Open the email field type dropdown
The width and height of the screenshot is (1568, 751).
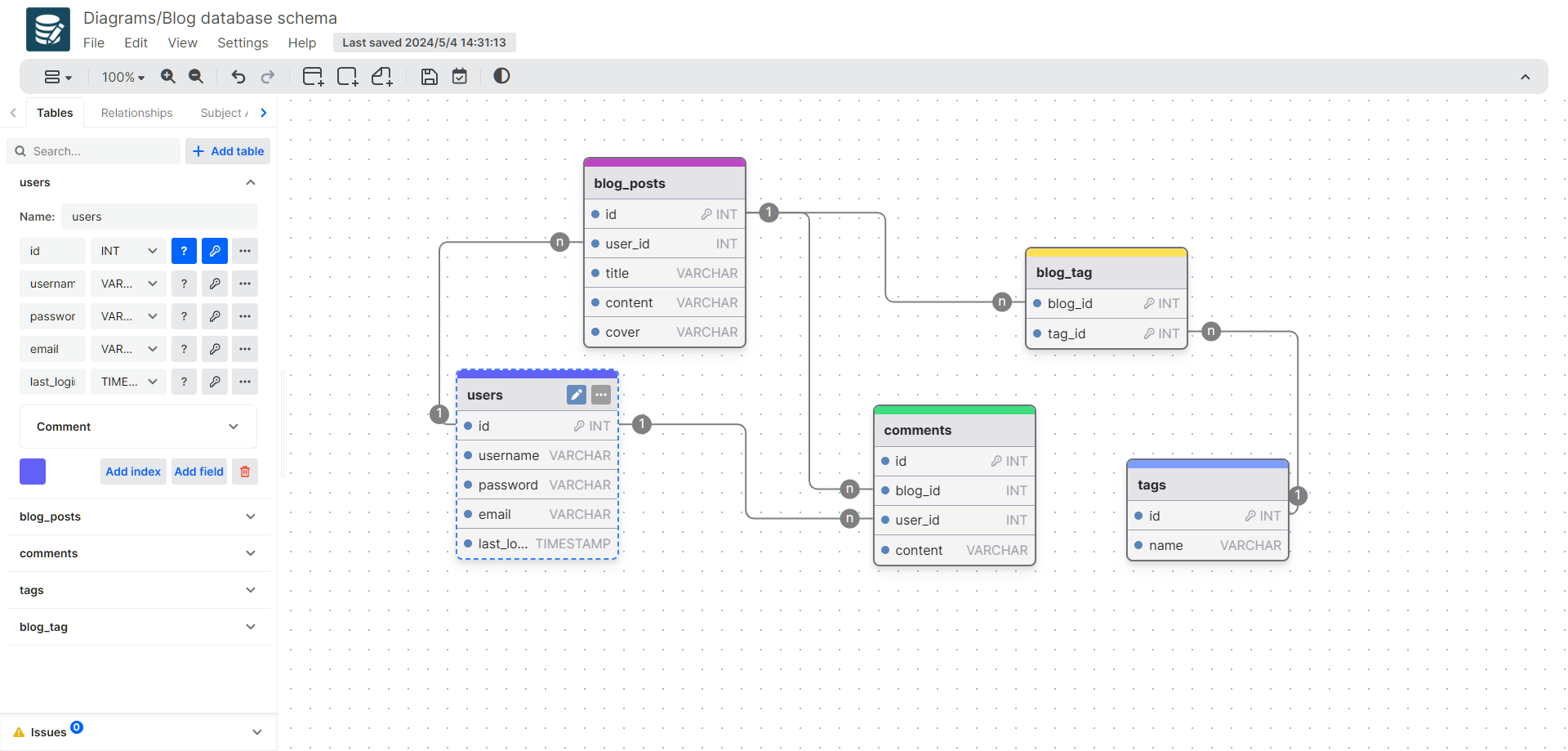coord(128,349)
